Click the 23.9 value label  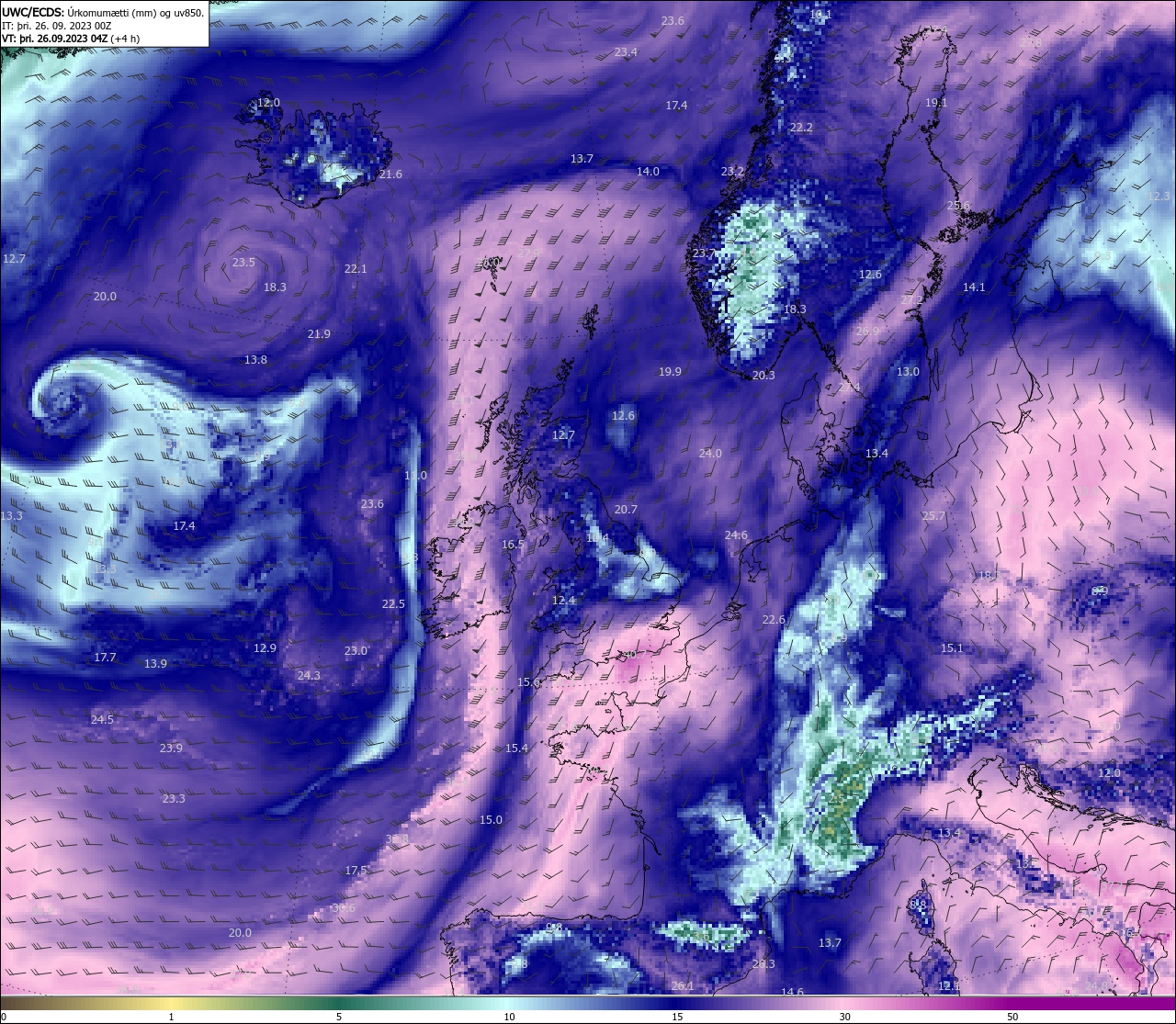(171, 748)
